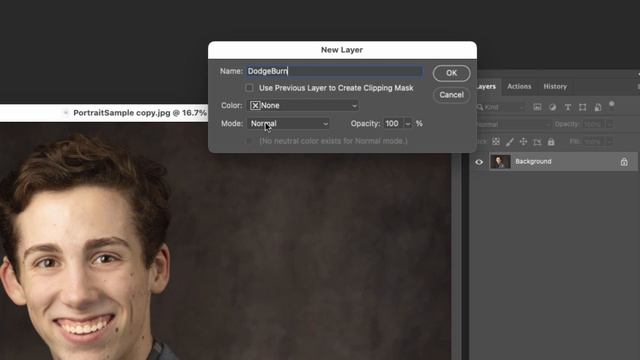Expand the Opacity slider arrow in dialog
The width and height of the screenshot is (640, 360).
(408, 124)
